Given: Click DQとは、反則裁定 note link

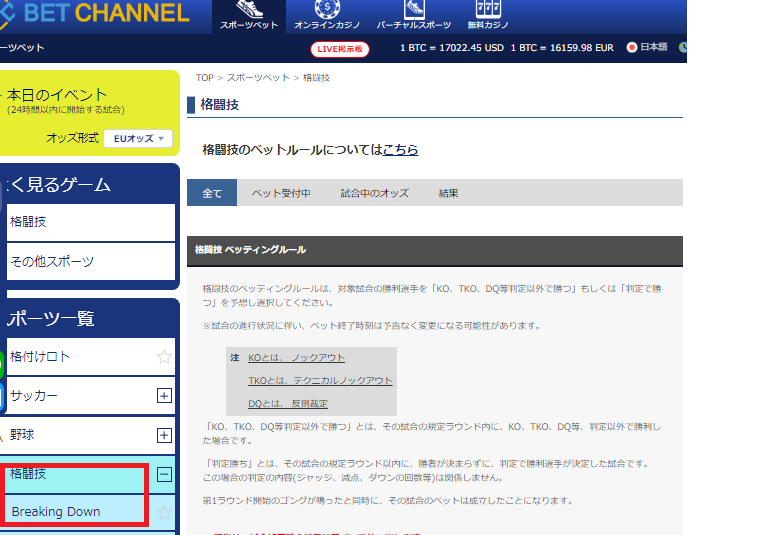Looking at the screenshot, I should (288, 404).
